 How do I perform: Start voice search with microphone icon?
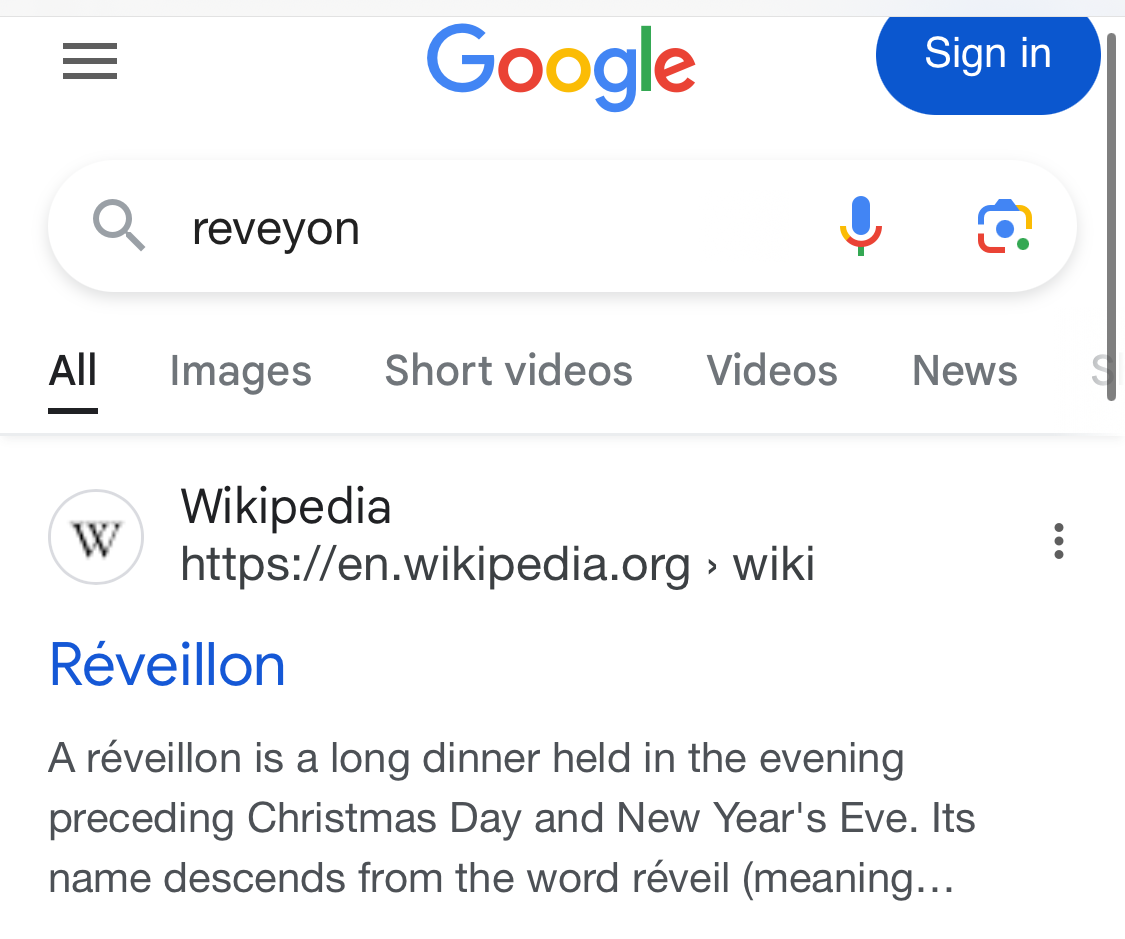point(860,226)
